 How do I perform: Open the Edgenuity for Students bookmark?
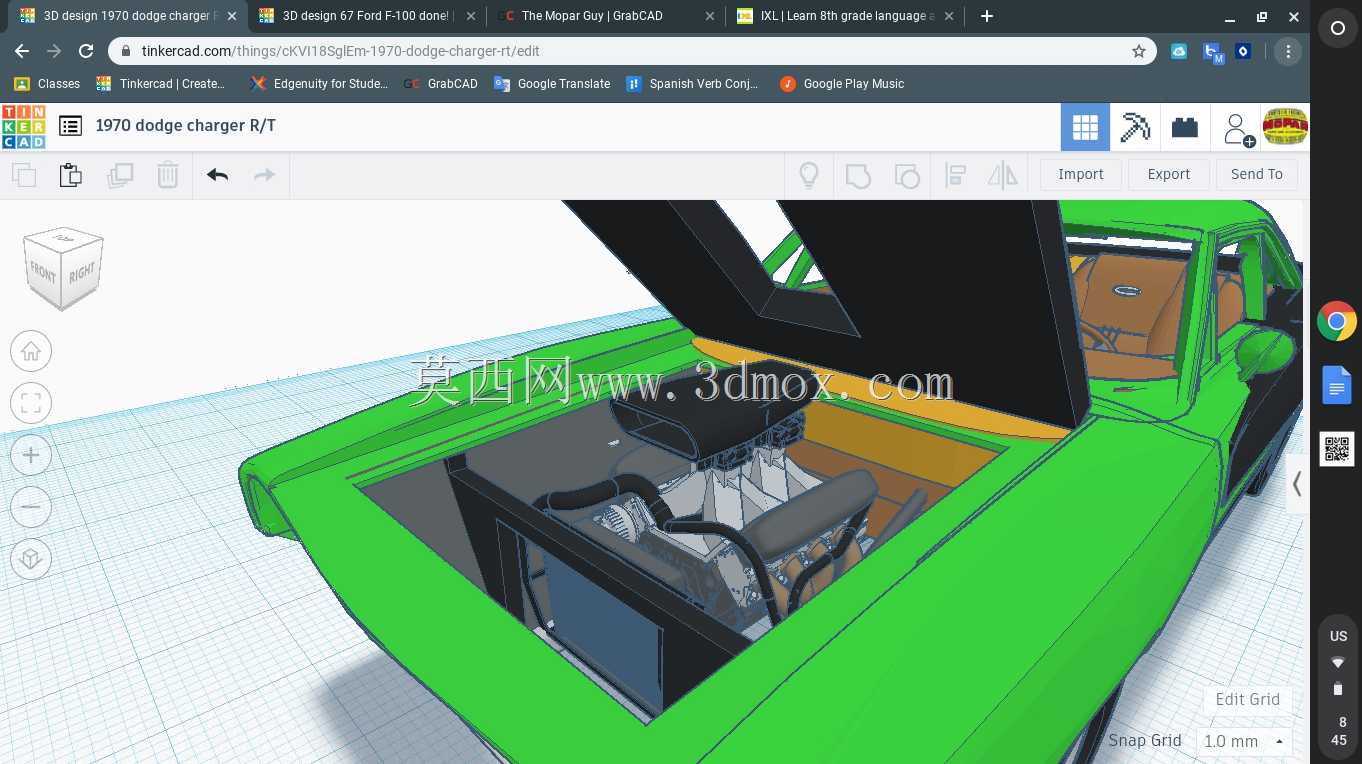(x=319, y=84)
